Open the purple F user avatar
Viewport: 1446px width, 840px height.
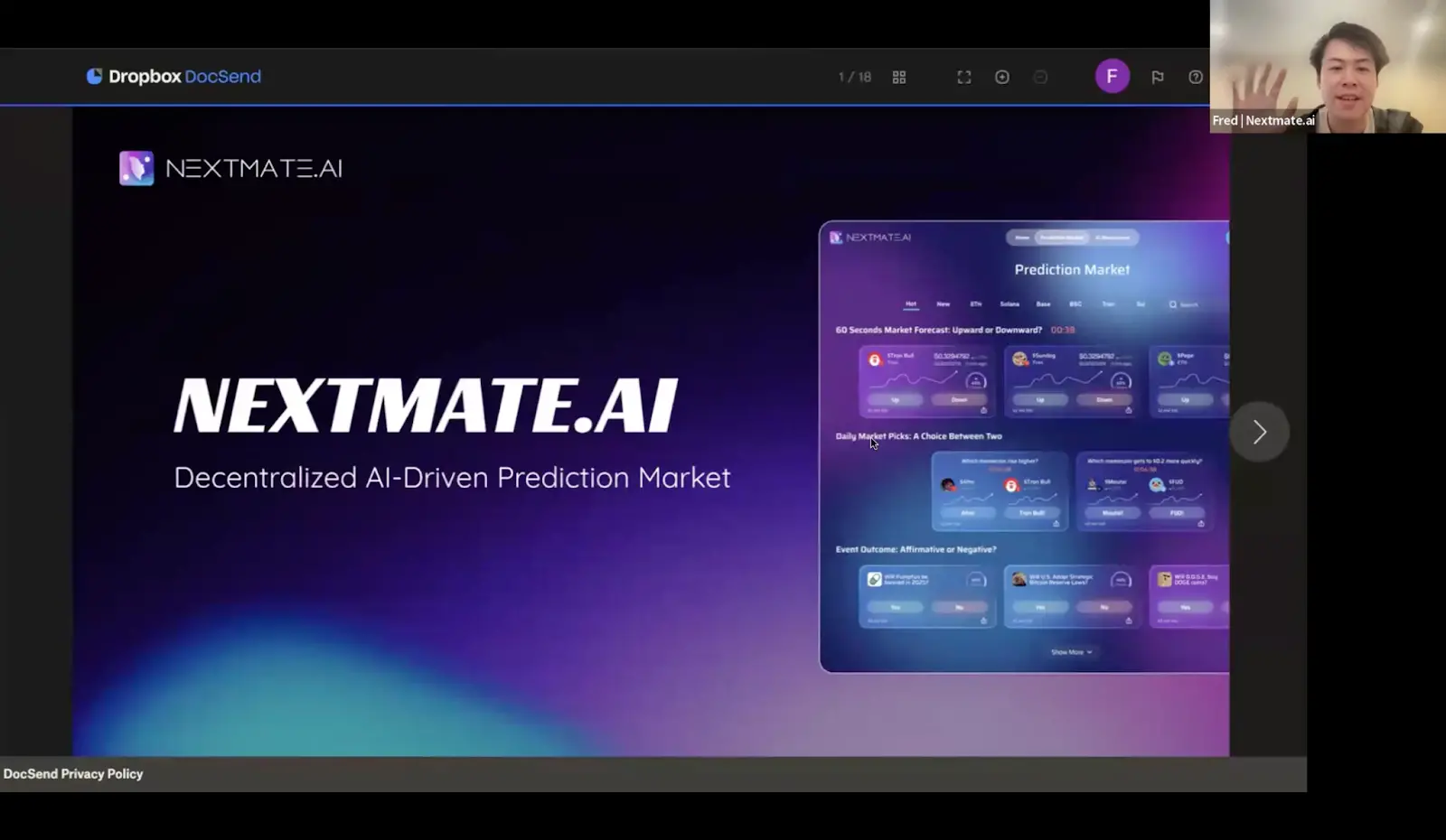(1113, 77)
